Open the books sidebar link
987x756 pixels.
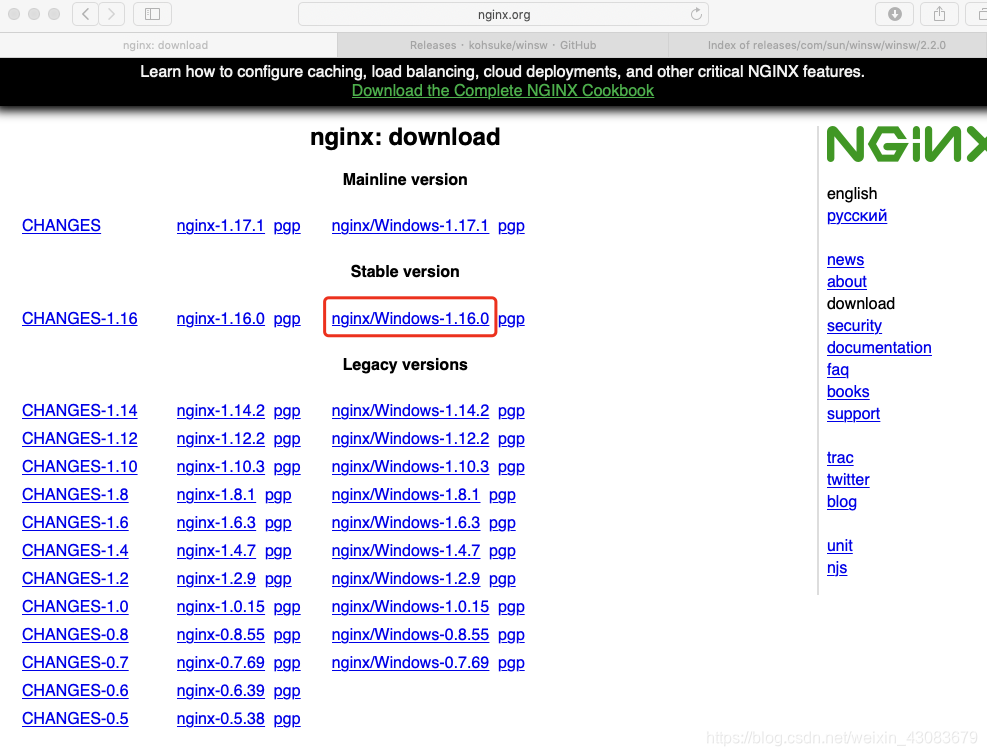tap(848, 392)
